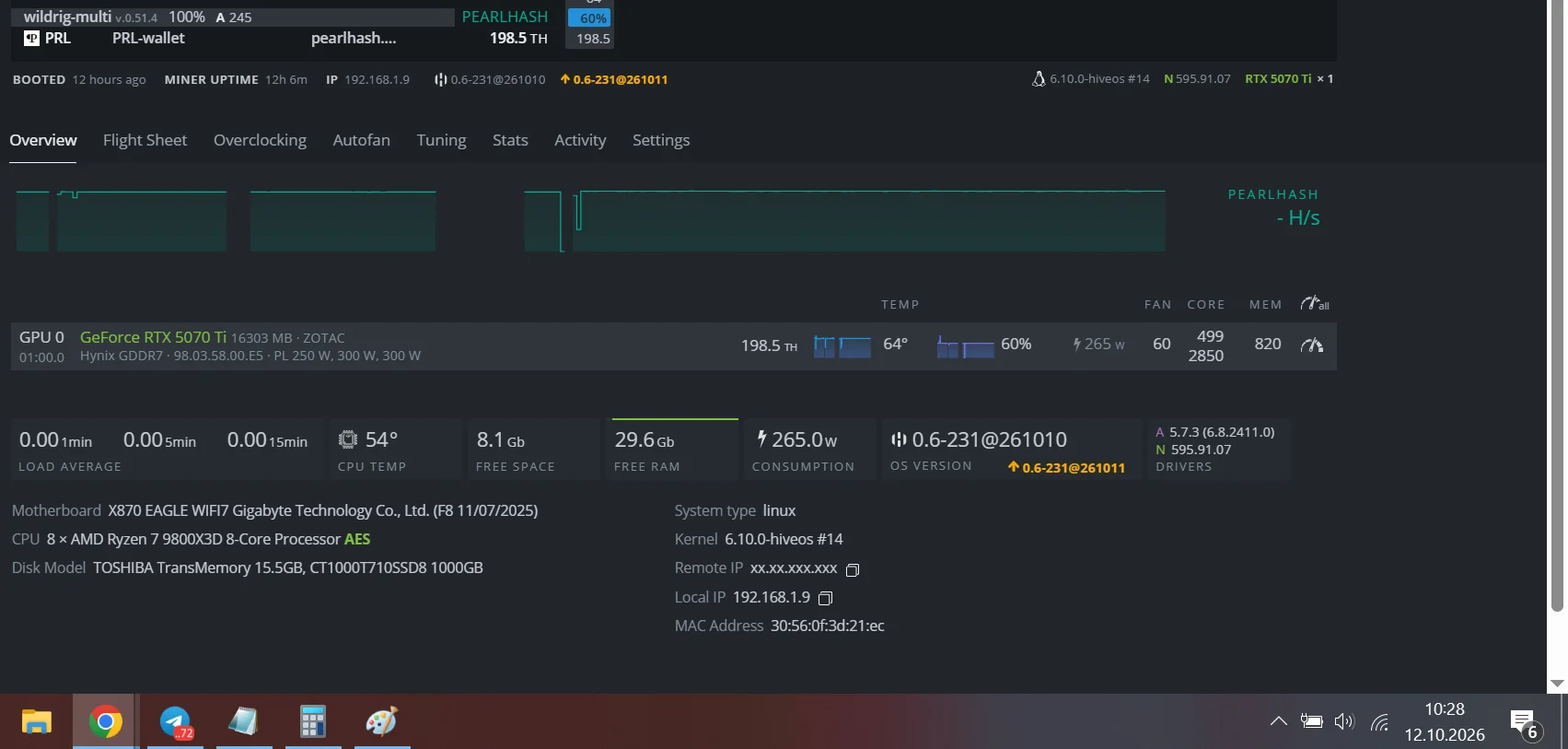The width and height of the screenshot is (1568, 749).
Task: Click the CPU chip icon beside 54°
Action: [x=348, y=439]
